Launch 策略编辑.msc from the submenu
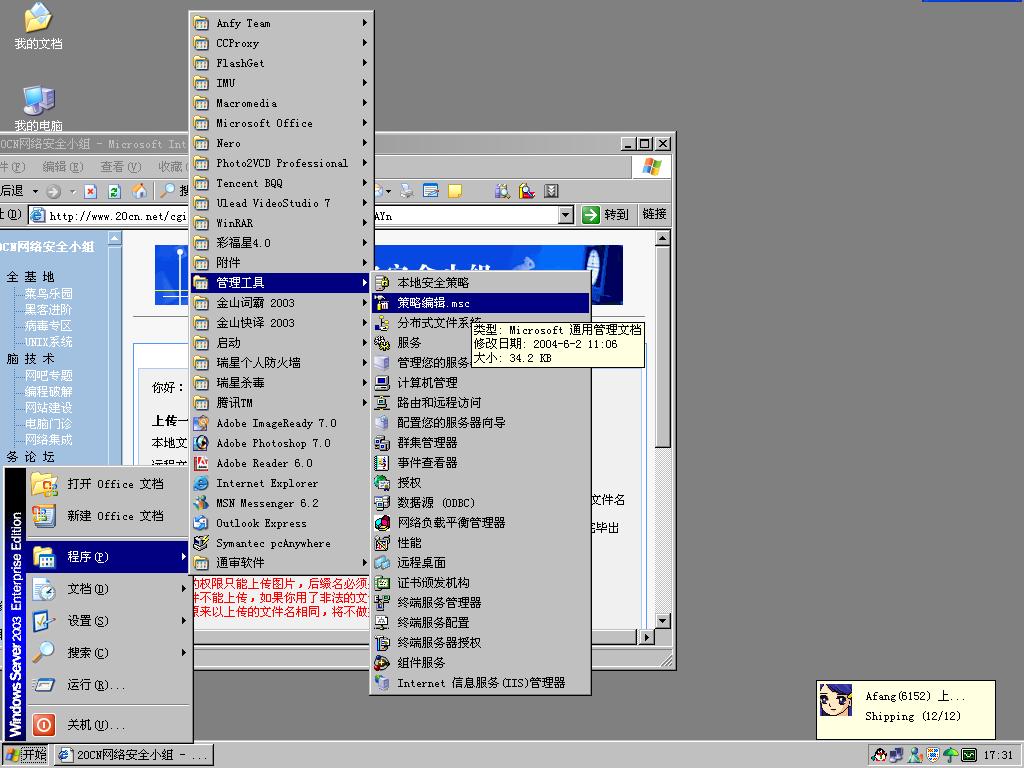The image size is (1024, 768). [481, 303]
